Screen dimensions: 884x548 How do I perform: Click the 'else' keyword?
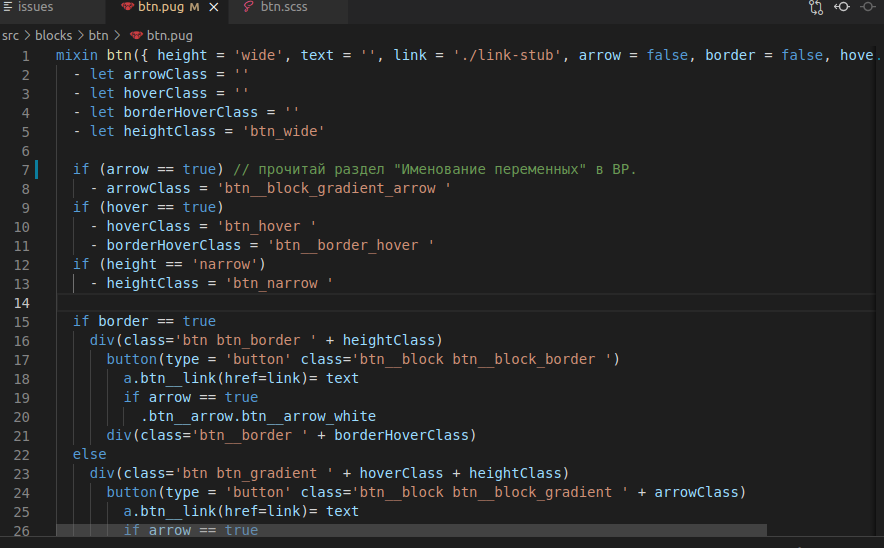tap(90, 454)
